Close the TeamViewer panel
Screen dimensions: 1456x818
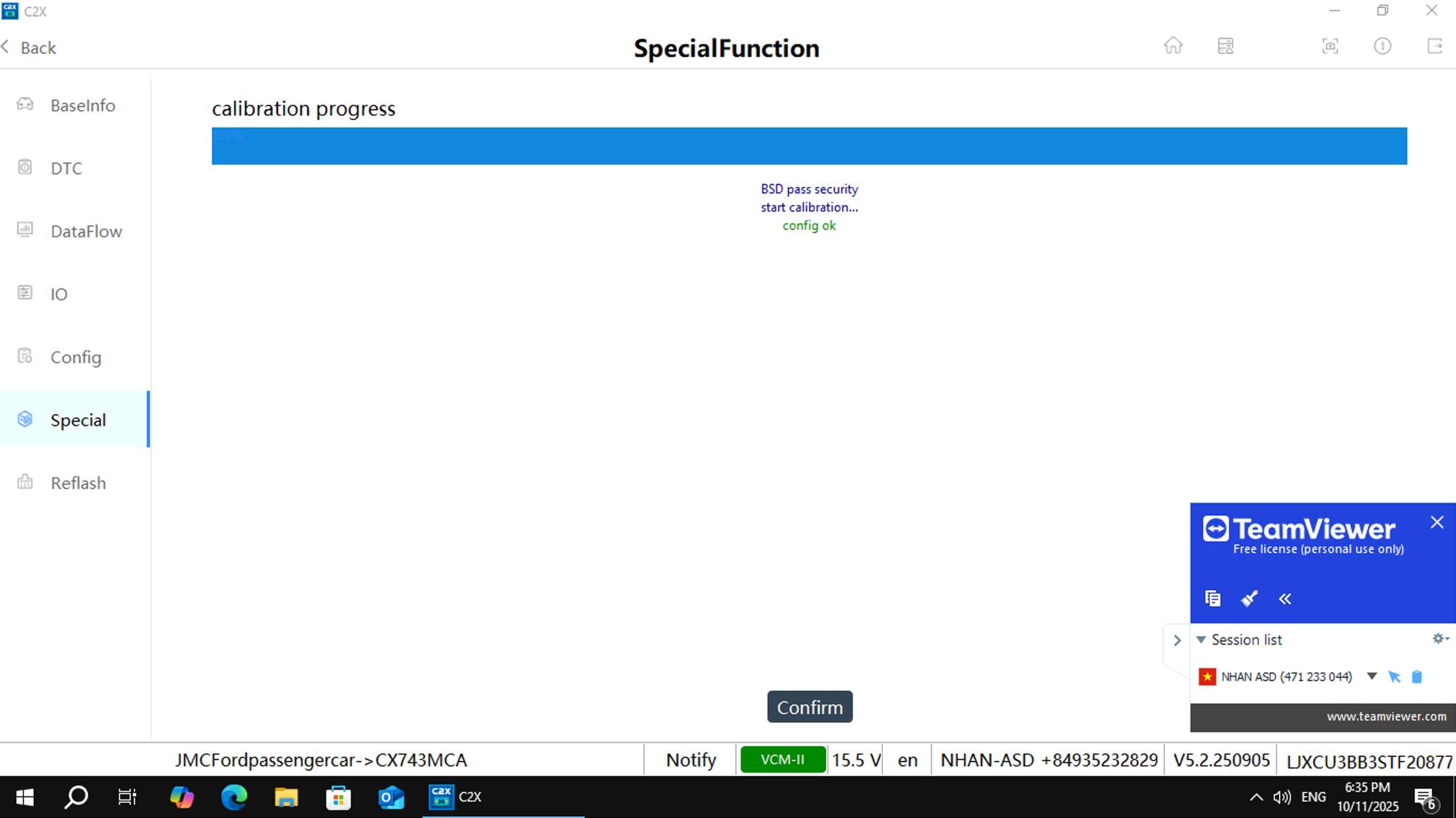(1437, 522)
